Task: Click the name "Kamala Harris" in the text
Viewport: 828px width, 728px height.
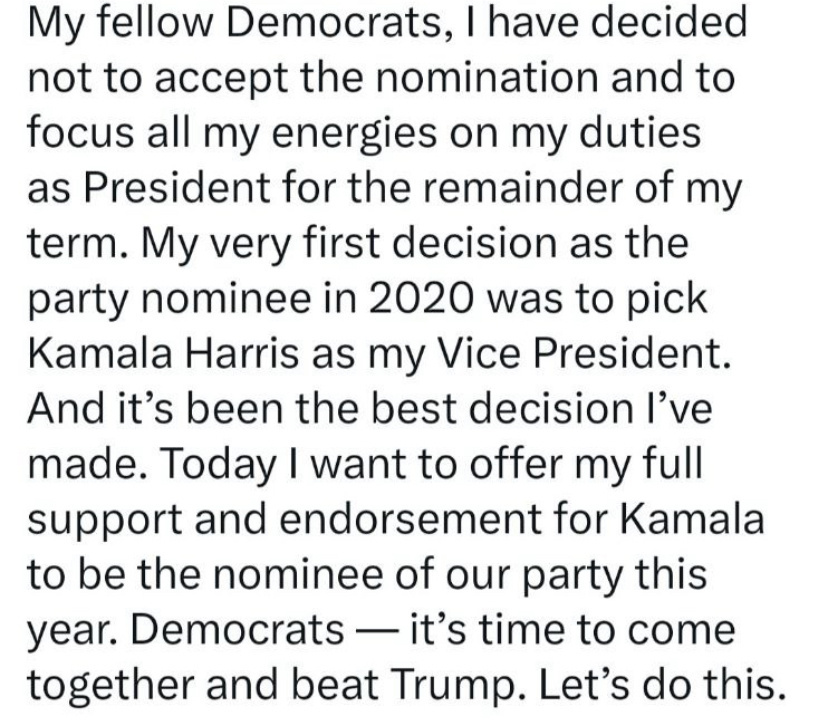Action: 163,353
